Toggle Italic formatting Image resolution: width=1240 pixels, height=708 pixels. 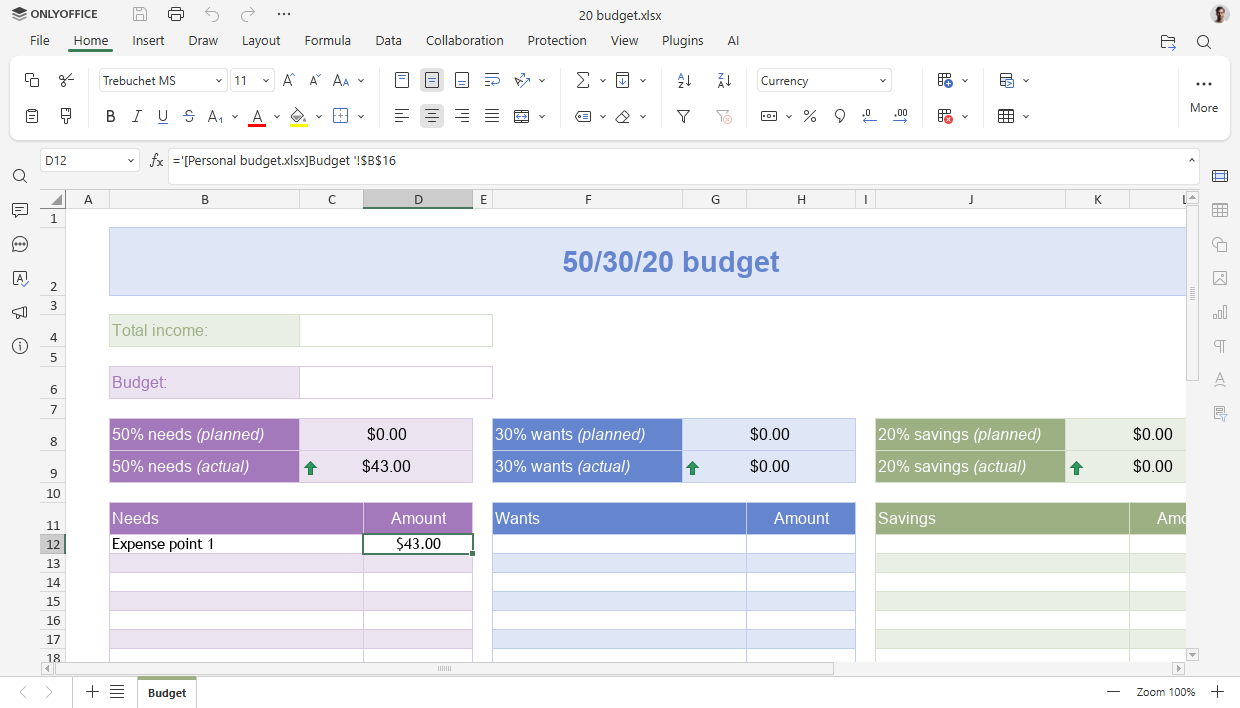pos(137,116)
